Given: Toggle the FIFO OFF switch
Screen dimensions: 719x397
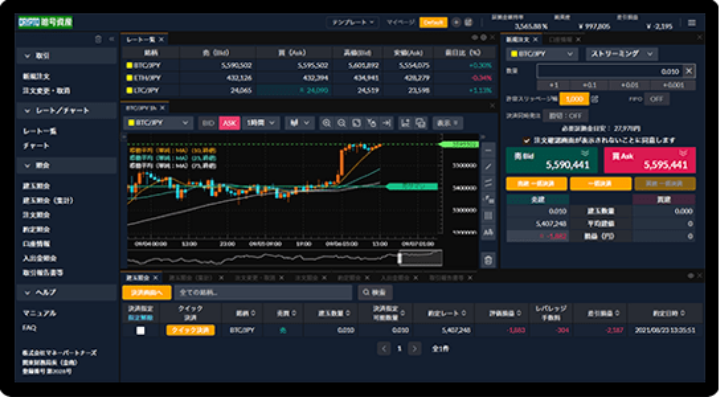Looking at the screenshot, I should [x=657, y=99].
